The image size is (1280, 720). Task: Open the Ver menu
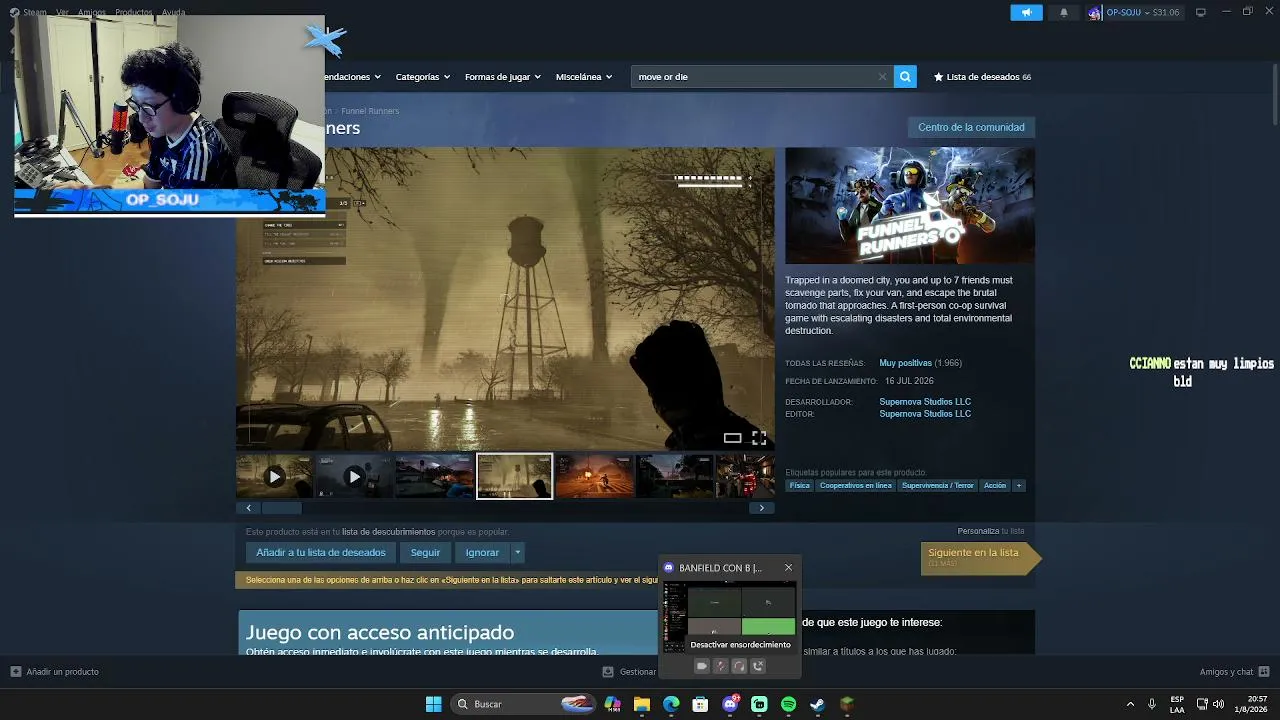coord(62,12)
